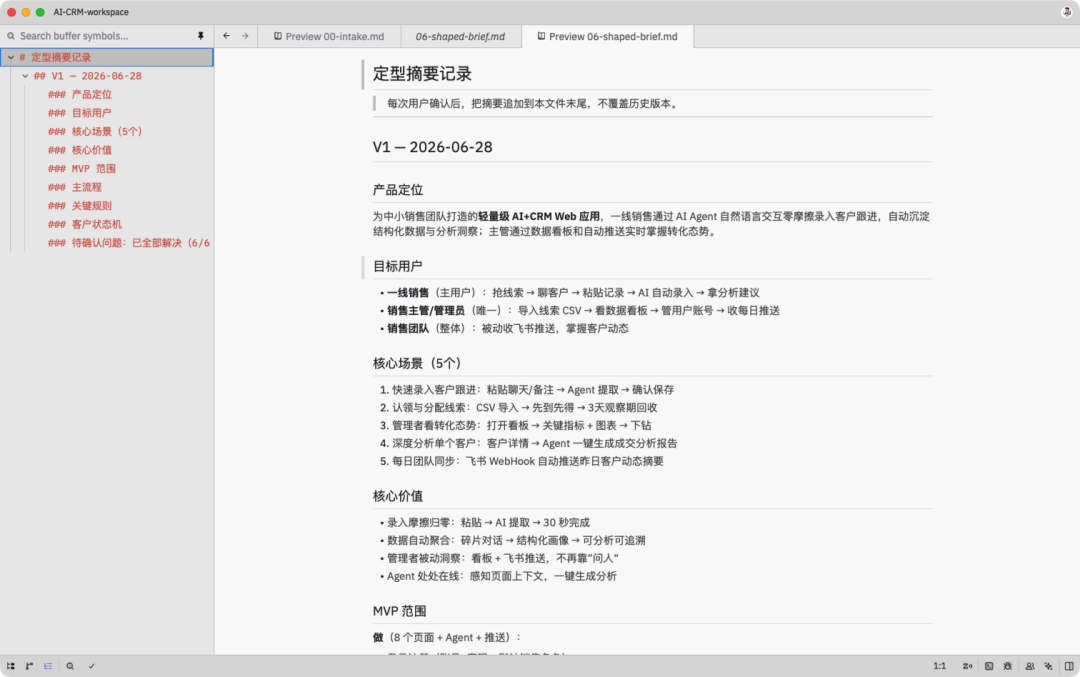Switch to the 06-shaped-brief.md tab
The image size is (1080, 677).
coord(460,37)
